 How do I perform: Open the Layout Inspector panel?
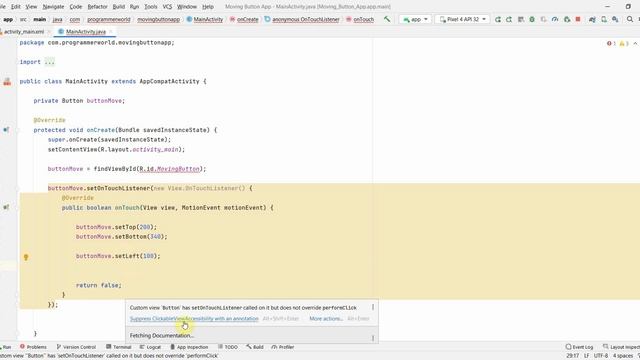click(x=621, y=347)
